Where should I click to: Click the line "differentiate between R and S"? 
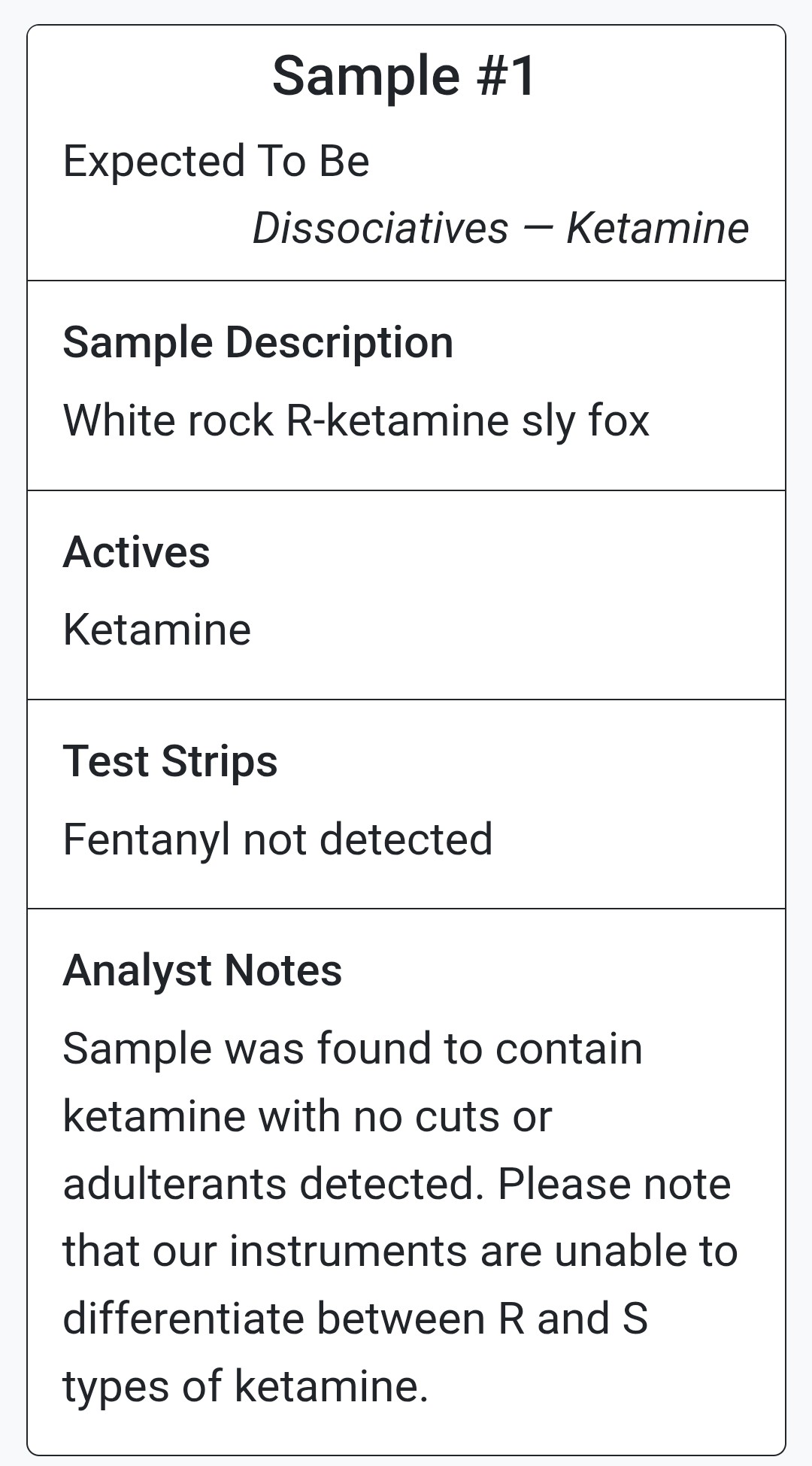(x=355, y=1319)
